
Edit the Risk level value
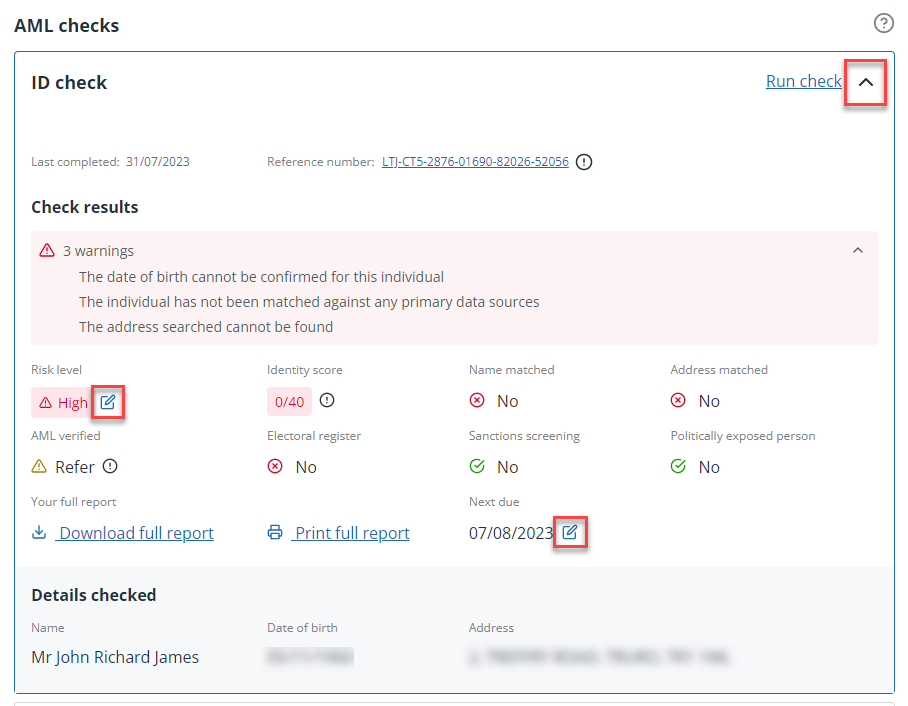(108, 402)
